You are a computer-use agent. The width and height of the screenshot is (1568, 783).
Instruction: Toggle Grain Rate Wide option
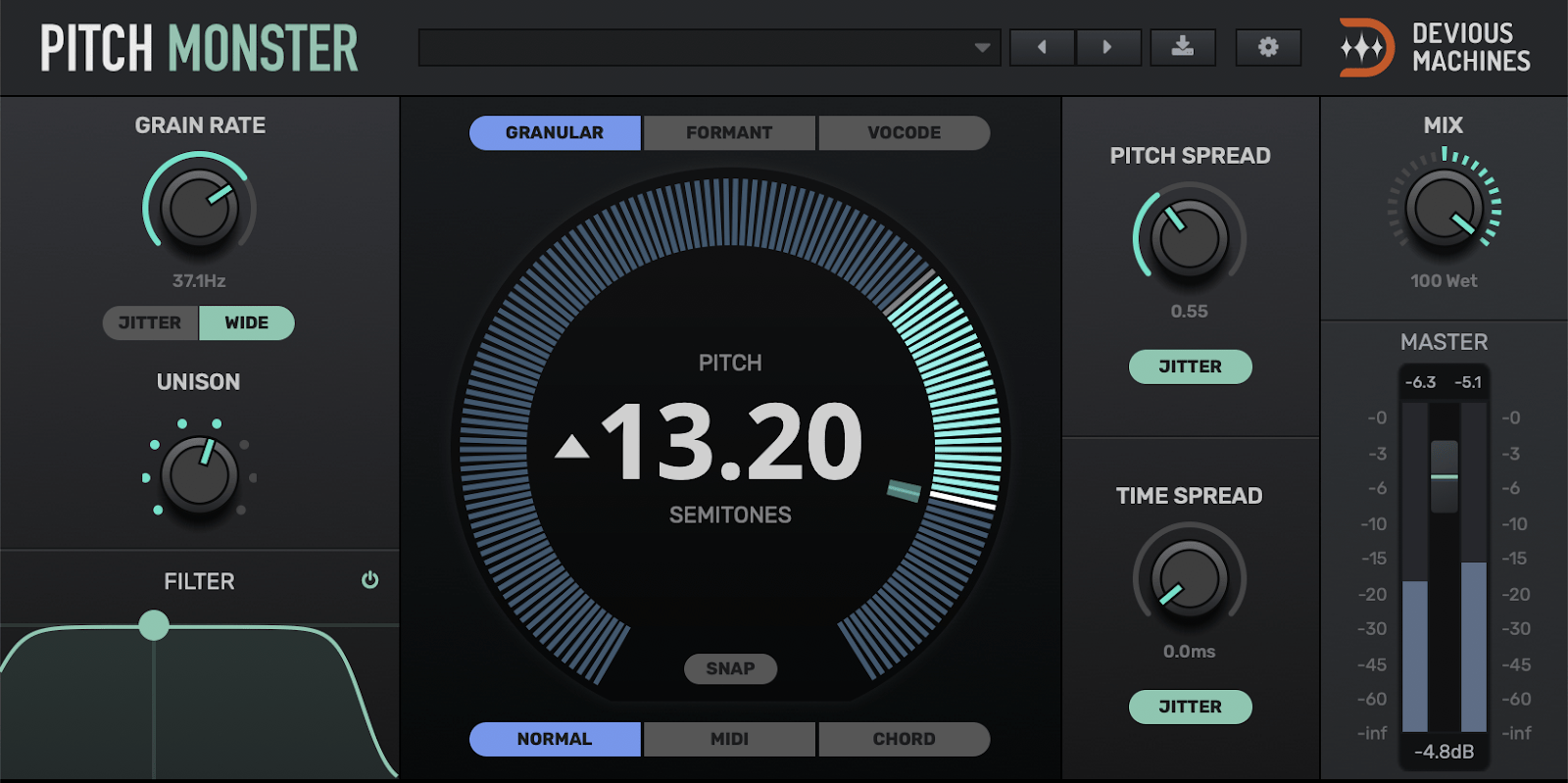247,322
